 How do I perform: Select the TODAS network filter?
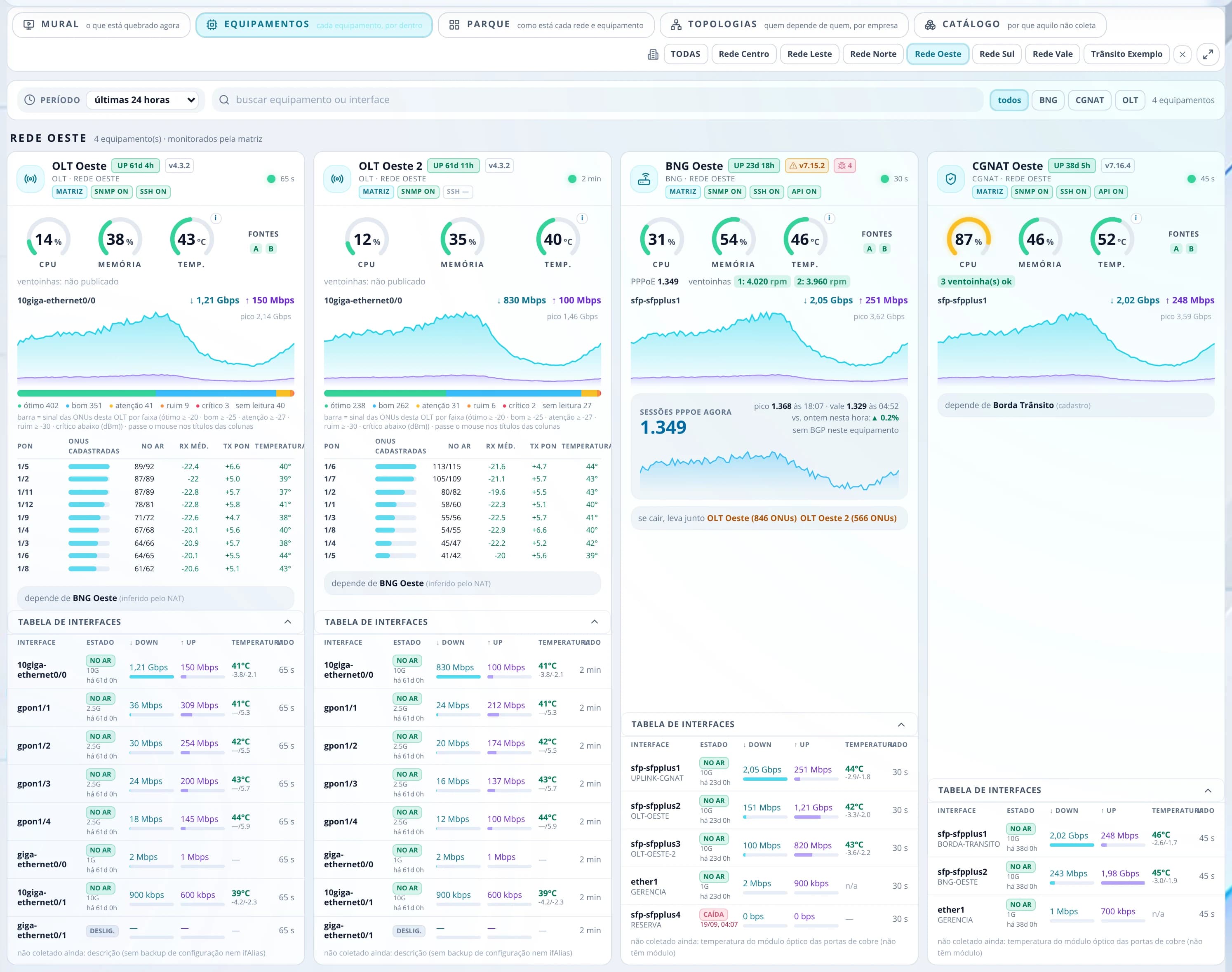[685, 54]
